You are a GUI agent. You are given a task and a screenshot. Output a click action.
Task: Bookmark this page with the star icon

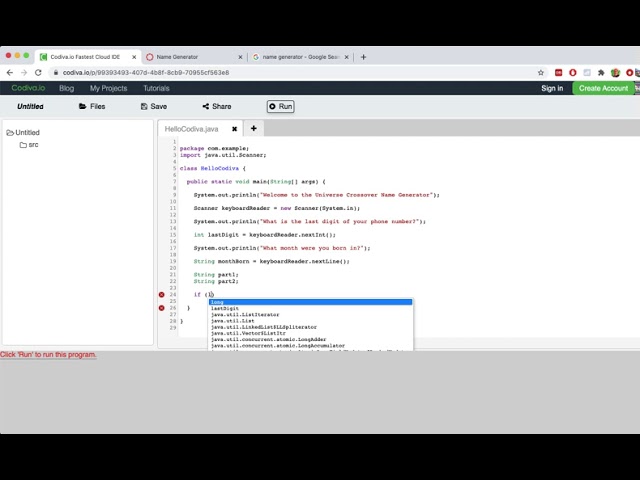click(541, 73)
